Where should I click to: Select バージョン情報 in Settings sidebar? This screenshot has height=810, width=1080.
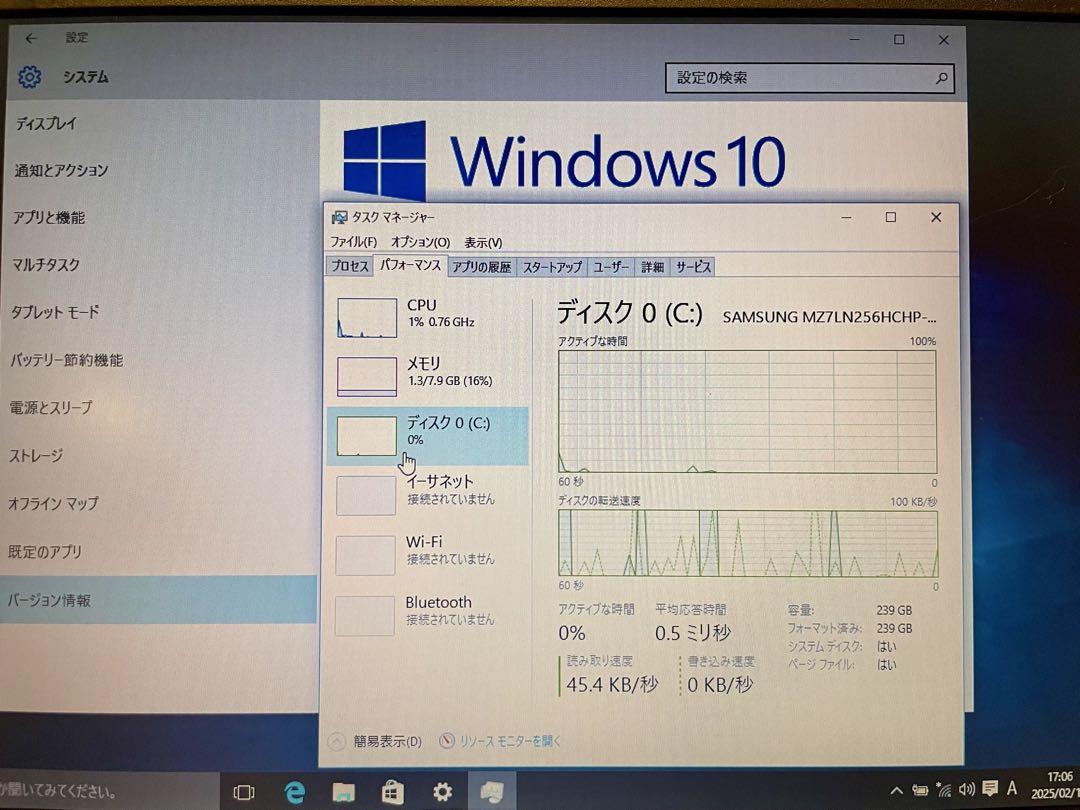point(158,600)
